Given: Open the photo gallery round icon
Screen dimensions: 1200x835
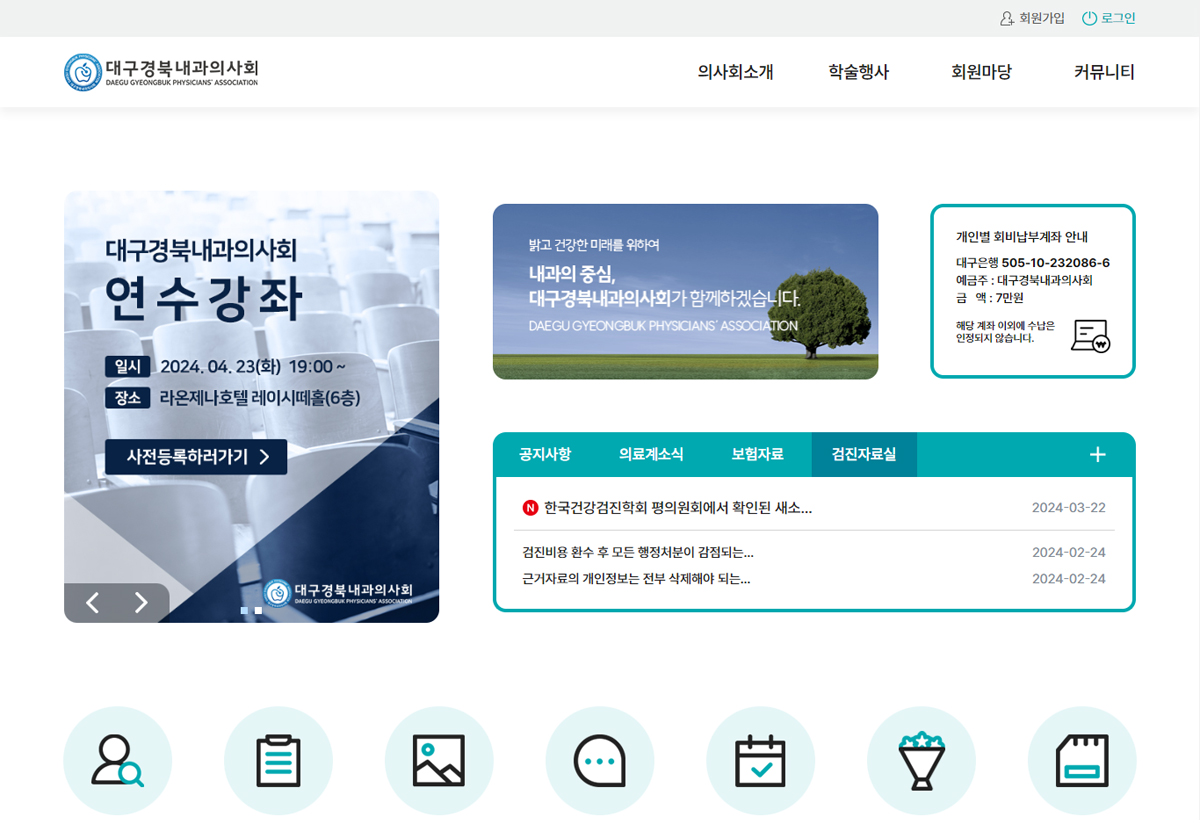Looking at the screenshot, I should point(439,761).
